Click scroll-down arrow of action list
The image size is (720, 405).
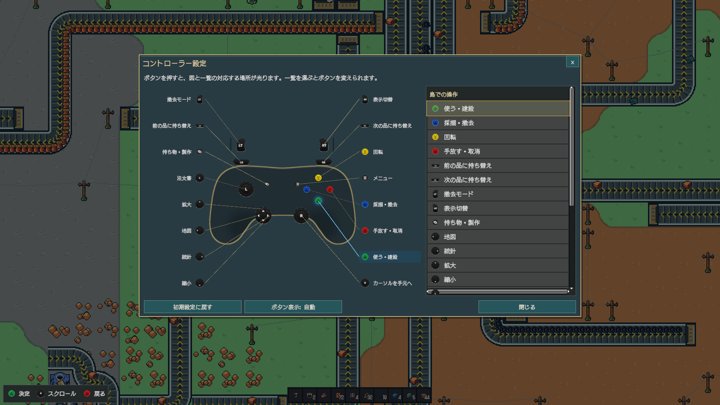pos(571,288)
